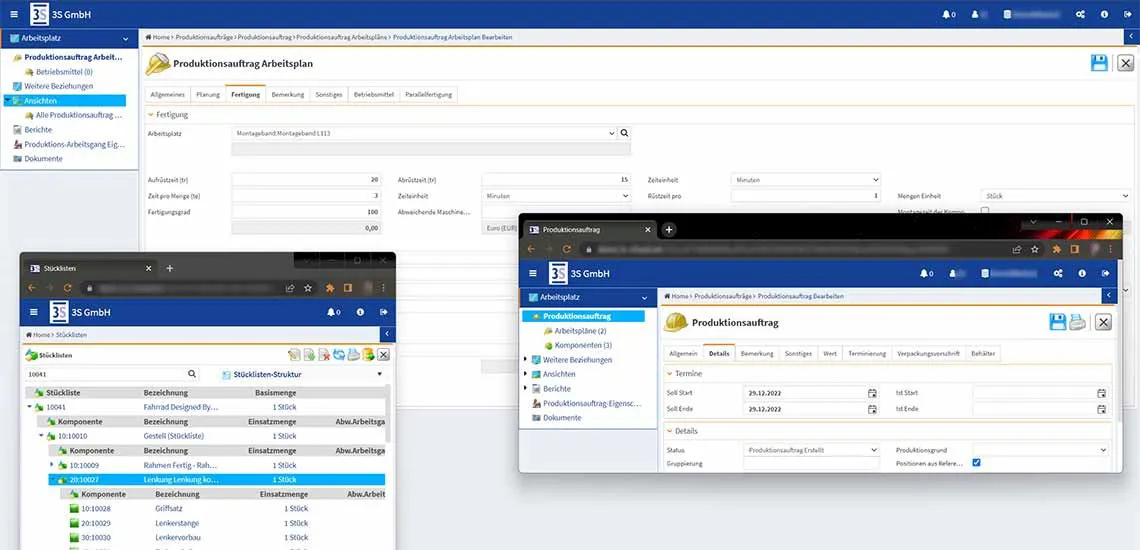The height and width of the screenshot is (550, 1140).
Task: Click the Produktionsaufträge breadcrumb in the Produktionsauftrag window
Action: click(x=723, y=297)
